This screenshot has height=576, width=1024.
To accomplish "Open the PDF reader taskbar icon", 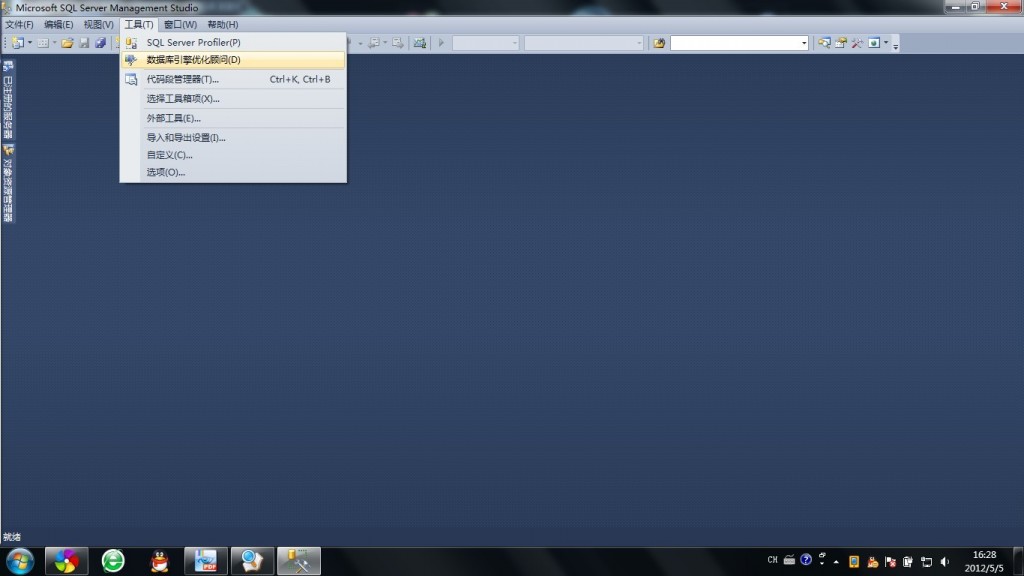I will pyautogui.click(x=206, y=561).
